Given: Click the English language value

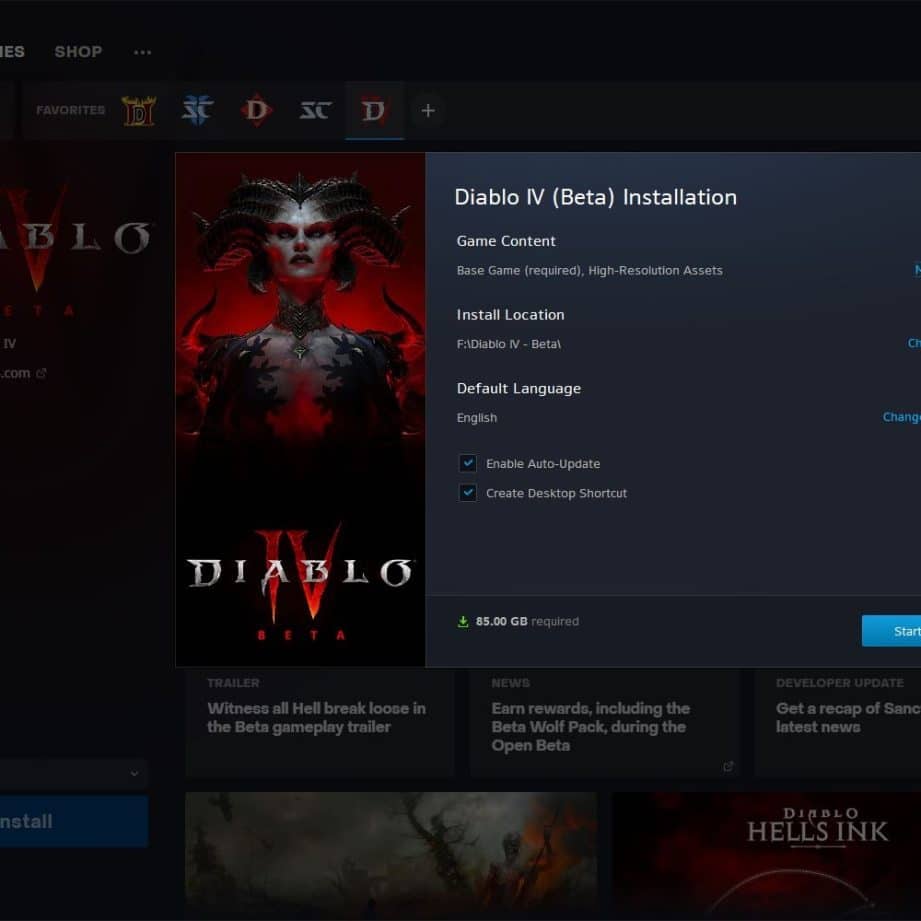Looking at the screenshot, I should tap(476, 418).
